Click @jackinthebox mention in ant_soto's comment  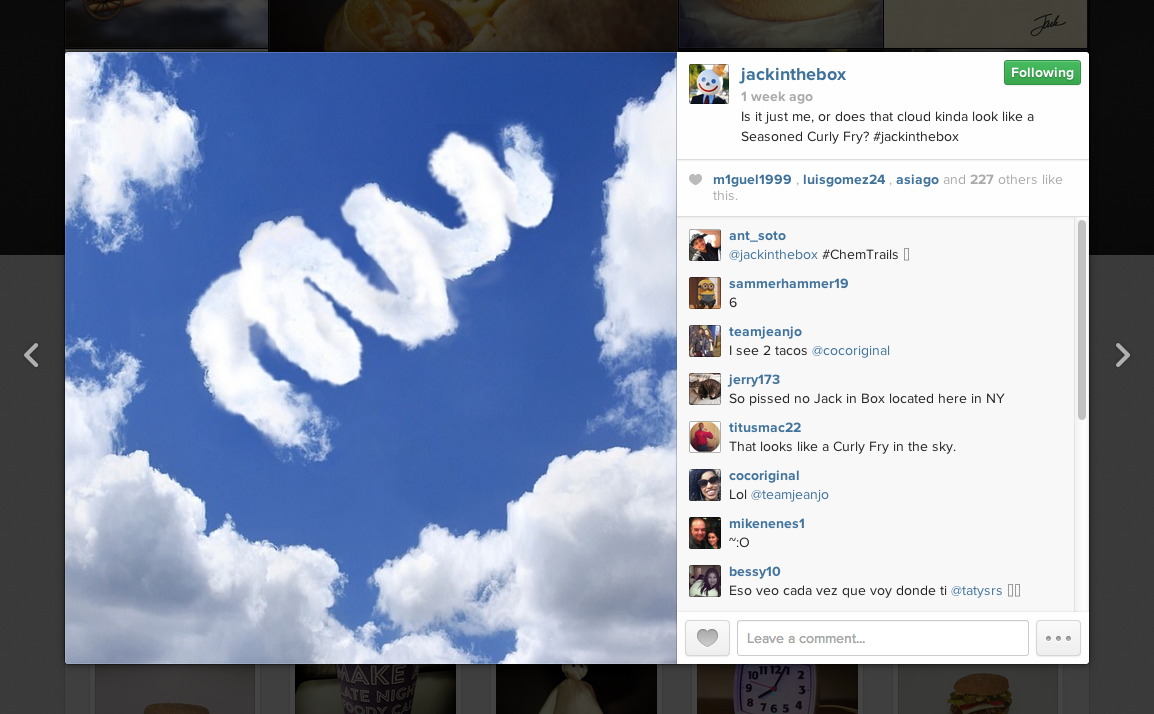pyautogui.click(x=773, y=255)
